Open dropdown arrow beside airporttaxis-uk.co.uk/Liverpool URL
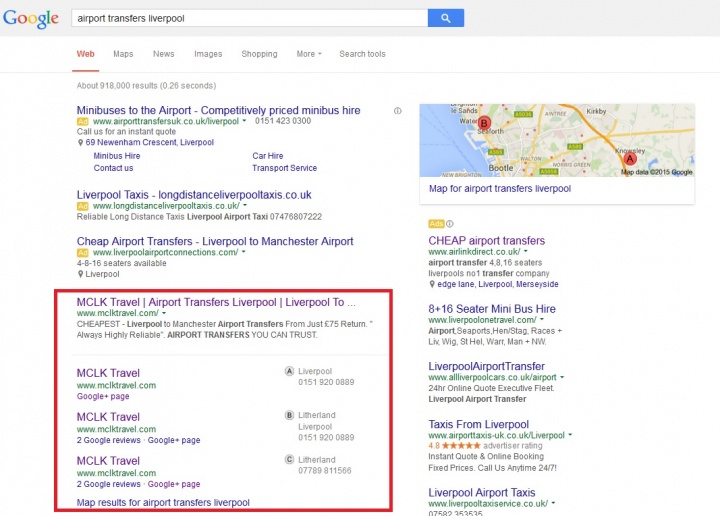Screen dimensions: 720x516 pyautogui.click(x=570, y=435)
